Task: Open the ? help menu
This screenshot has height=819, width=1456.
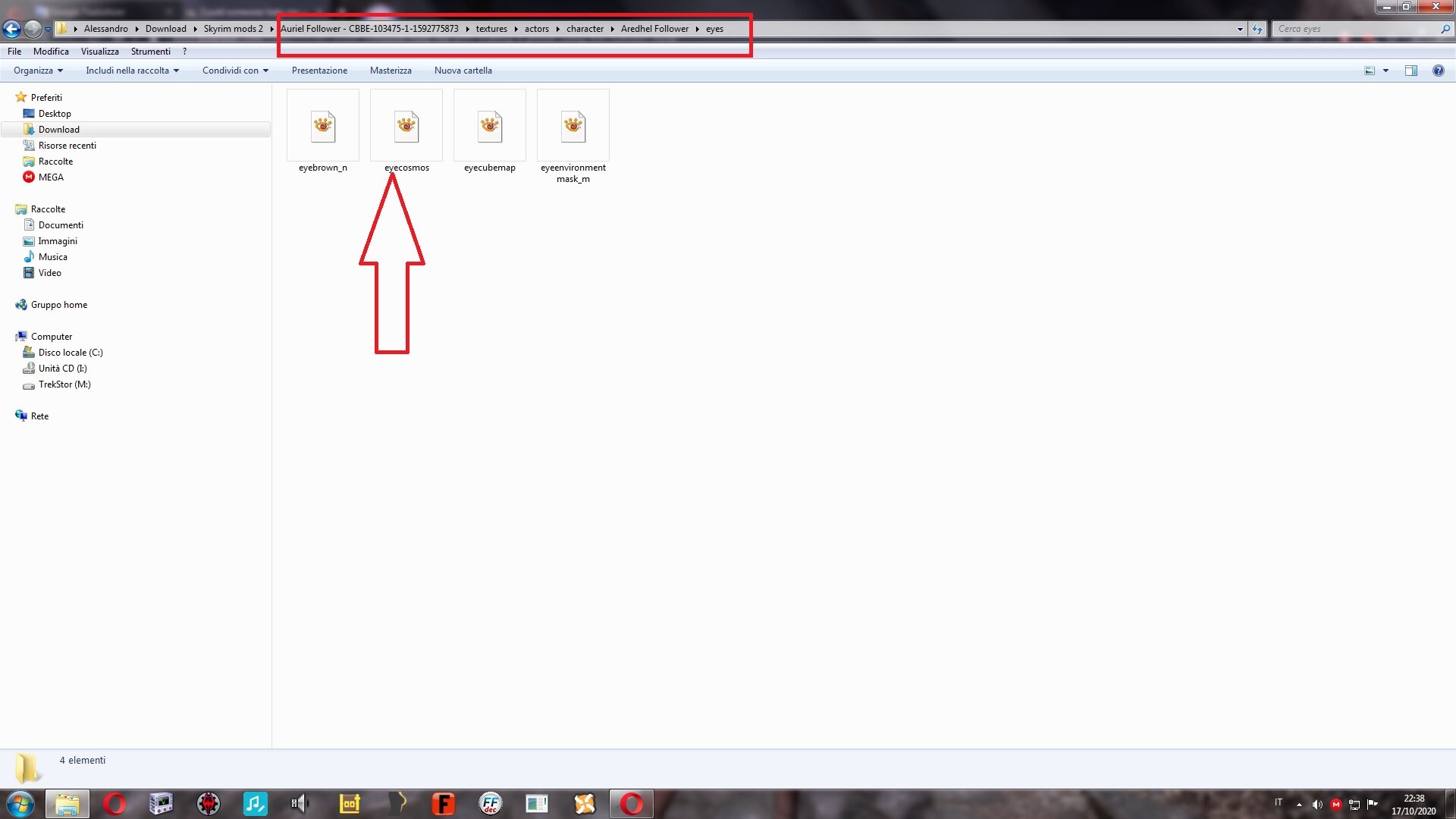Action: point(184,52)
